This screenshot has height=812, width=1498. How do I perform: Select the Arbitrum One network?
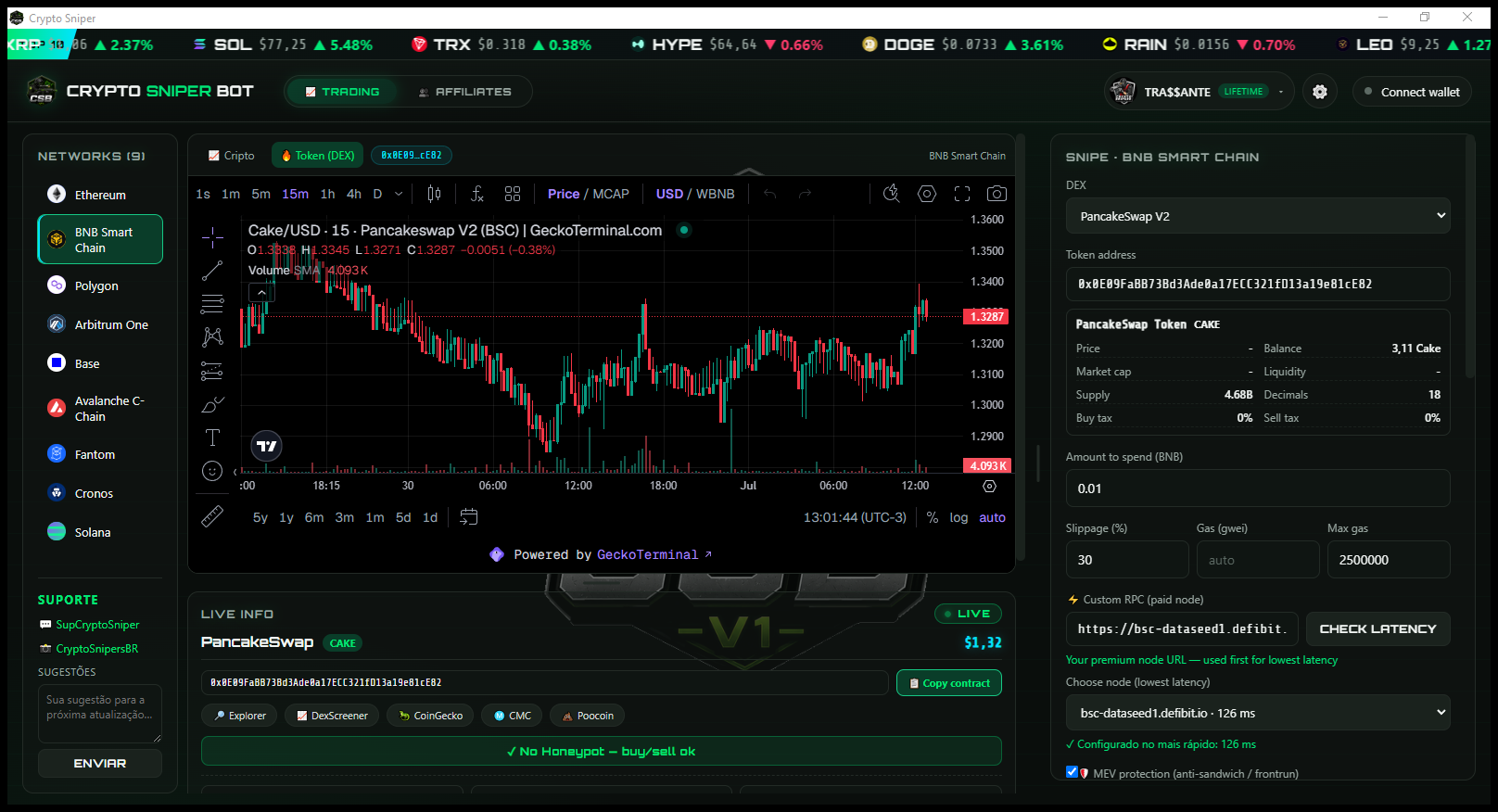point(100,324)
